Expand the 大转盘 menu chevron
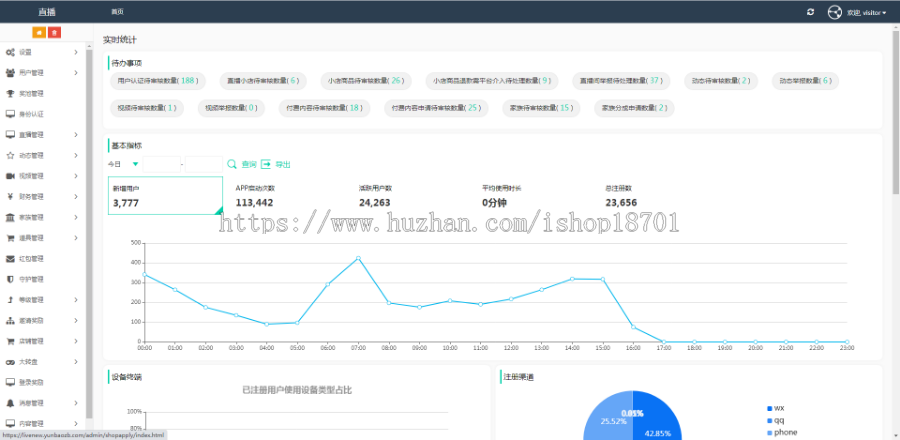Image resolution: width=900 pixels, height=440 pixels. pyautogui.click(x=76, y=362)
